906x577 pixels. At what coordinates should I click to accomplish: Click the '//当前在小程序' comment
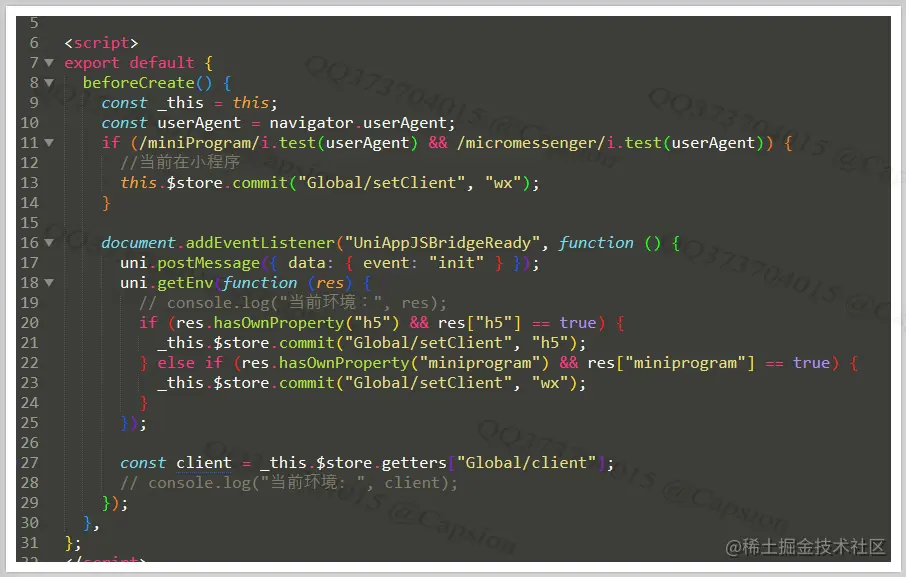coord(180,162)
